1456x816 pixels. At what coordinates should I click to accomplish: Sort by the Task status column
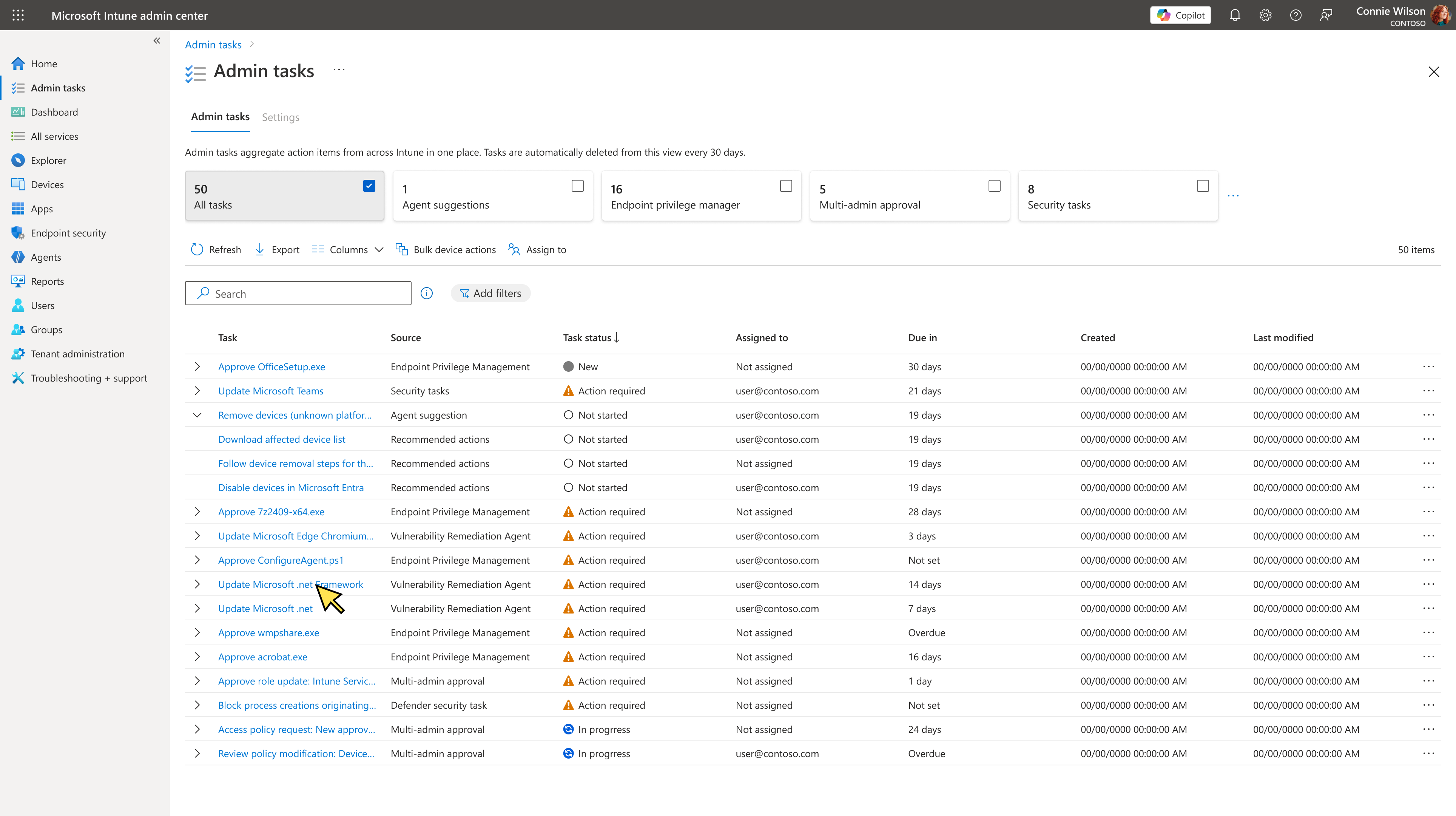[x=591, y=338]
